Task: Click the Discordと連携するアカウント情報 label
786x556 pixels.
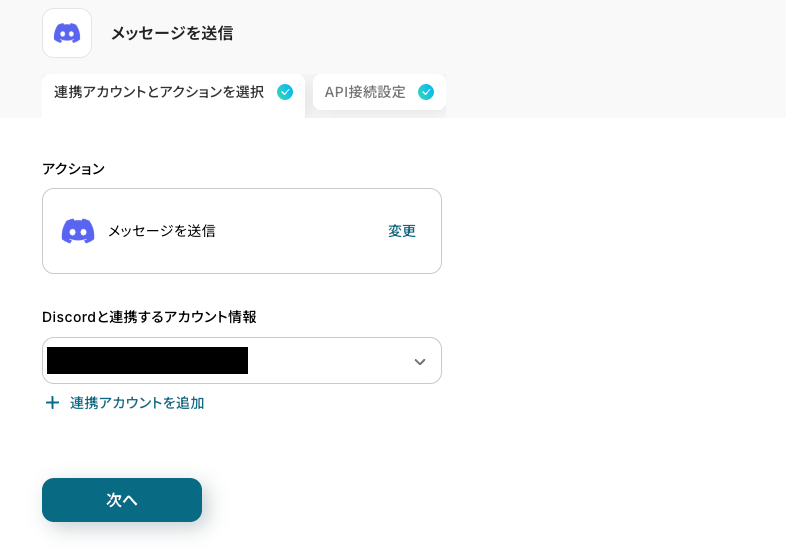Action: (x=149, y=317)
